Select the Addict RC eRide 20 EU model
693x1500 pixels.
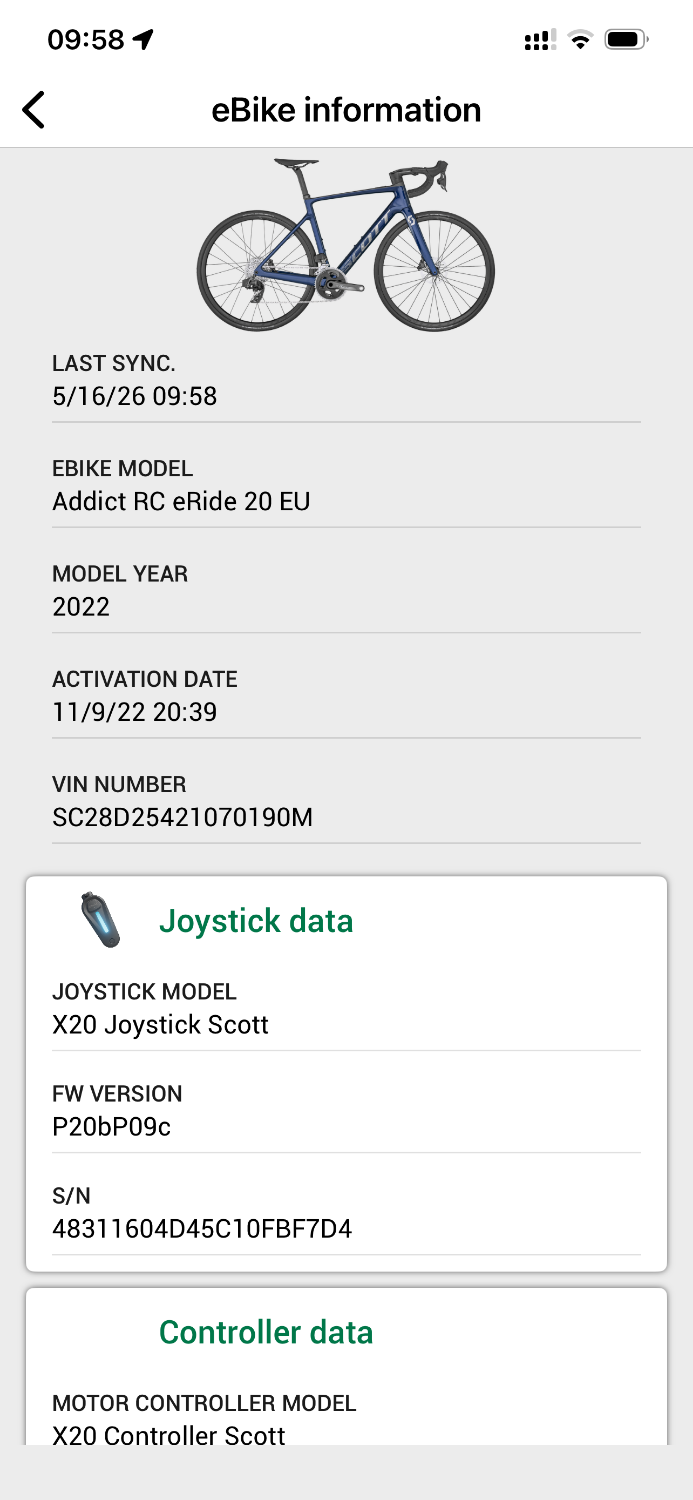click(x=181, y=501)
